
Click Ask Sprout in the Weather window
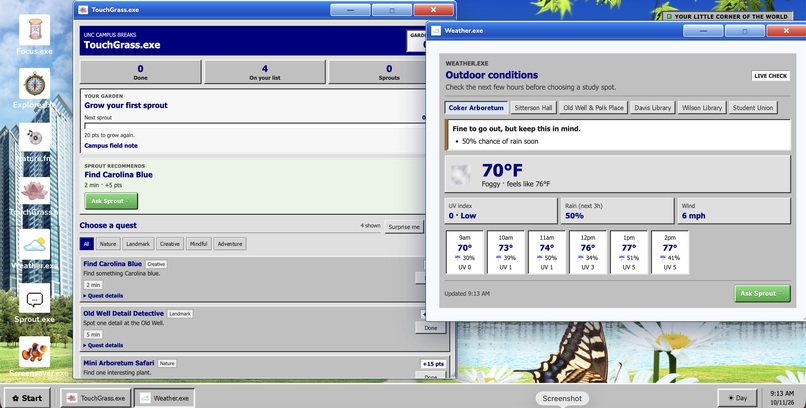[762, 293]
